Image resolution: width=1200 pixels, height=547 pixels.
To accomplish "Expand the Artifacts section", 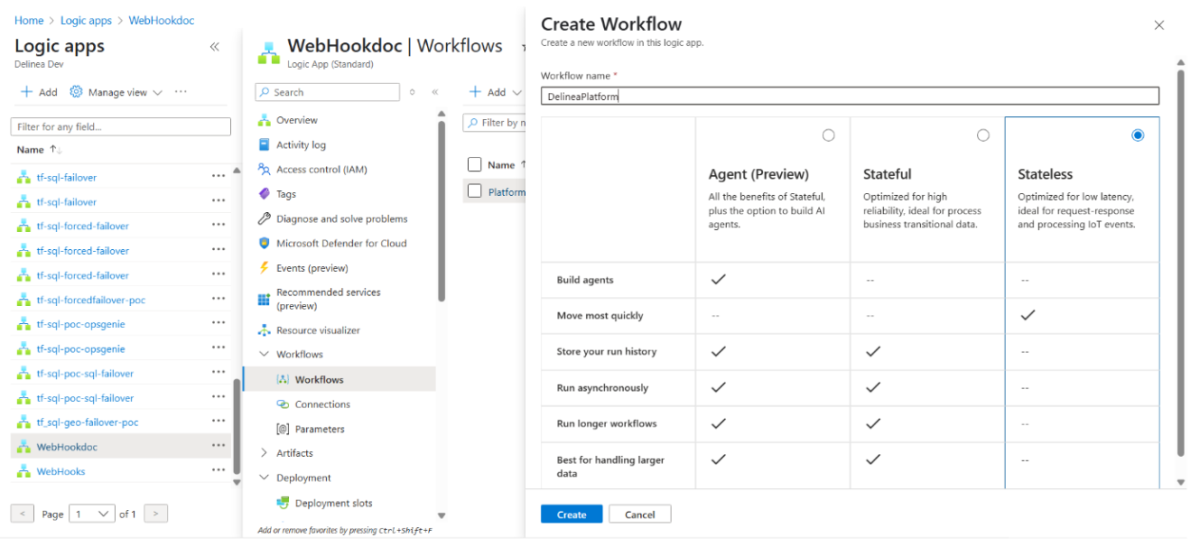I will tap(265, 453).
